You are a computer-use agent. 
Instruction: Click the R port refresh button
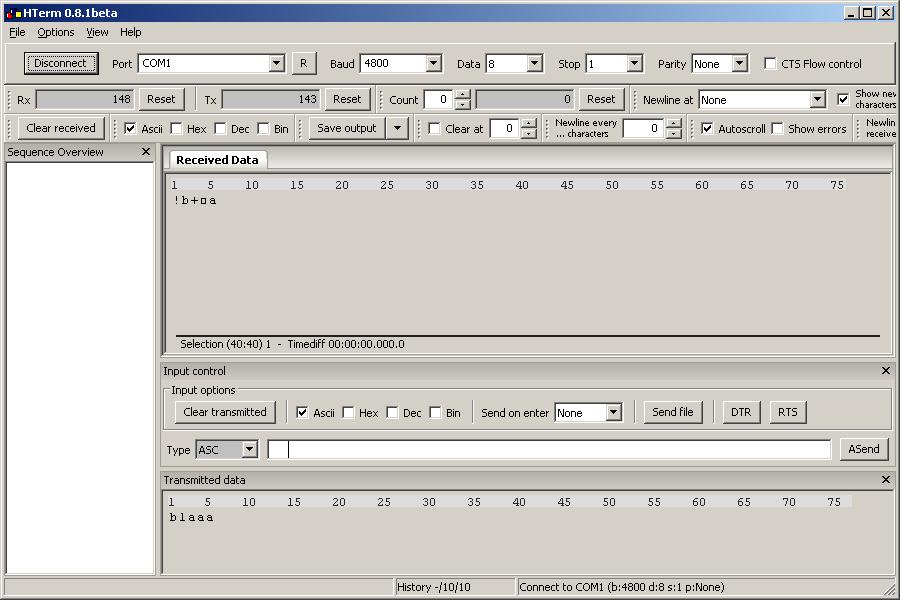[303, 63]
